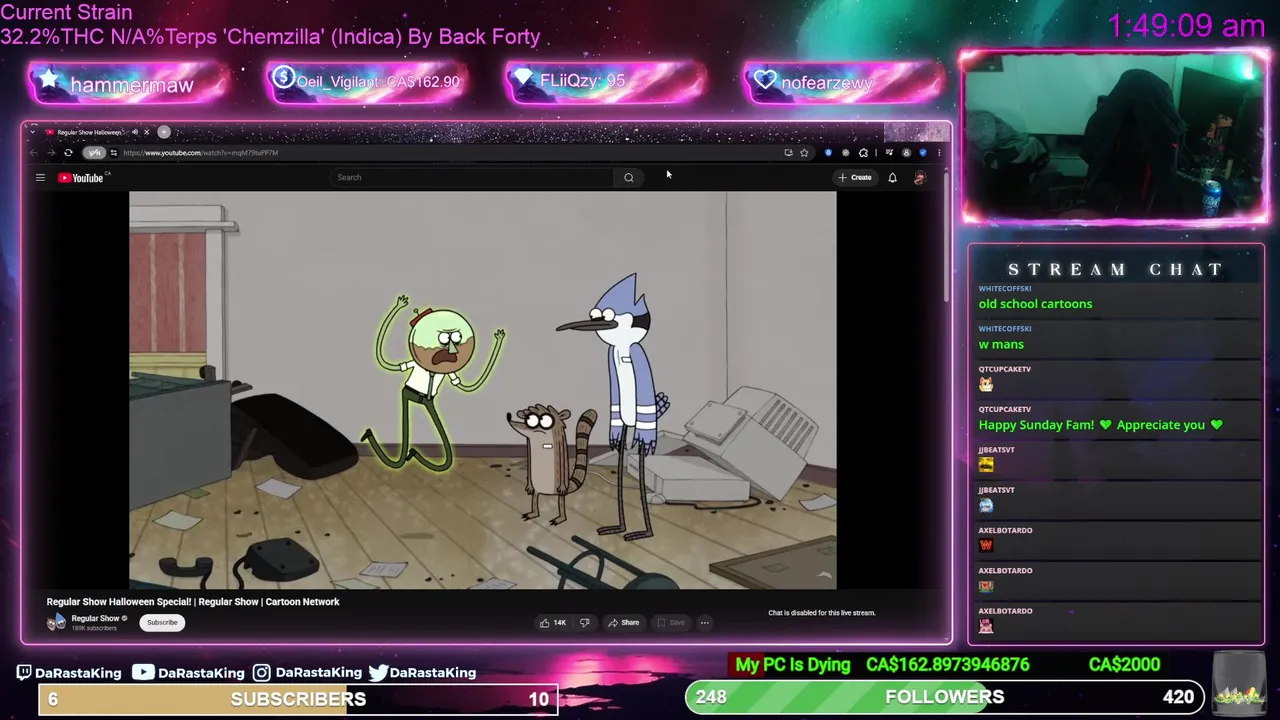This screenshot has height=720, width=1280.
Task: Click the first JJBEATSVT chat username
Action: click(x=996, y=450)
